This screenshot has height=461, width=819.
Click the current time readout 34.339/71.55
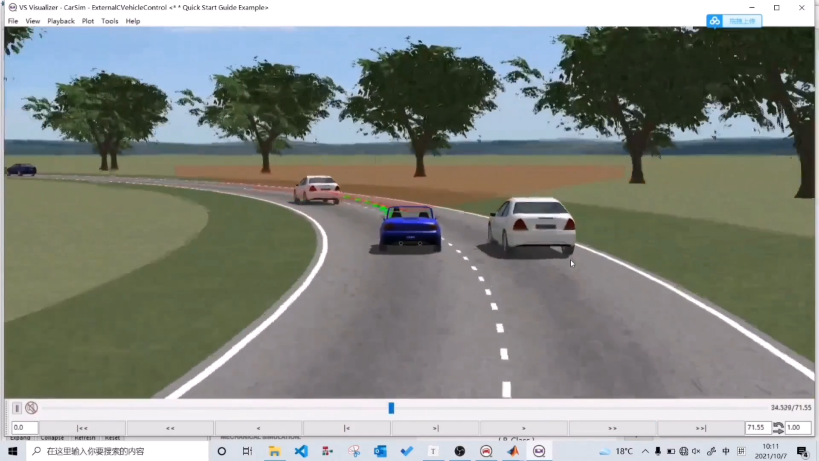[x=791, y=408]
